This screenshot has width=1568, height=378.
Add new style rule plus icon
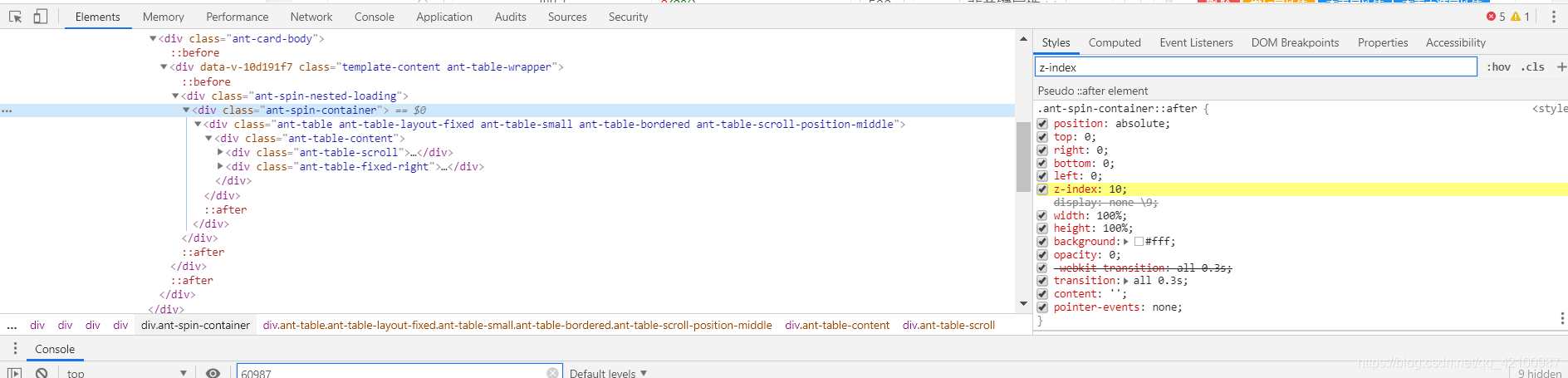(x=1561, y=67)
